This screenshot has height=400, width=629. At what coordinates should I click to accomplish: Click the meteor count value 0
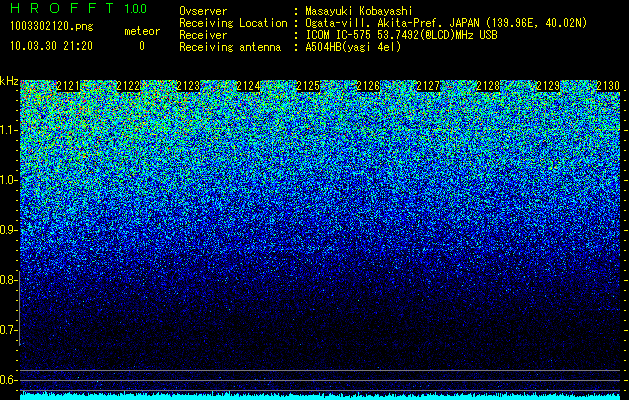click(142, 46)
